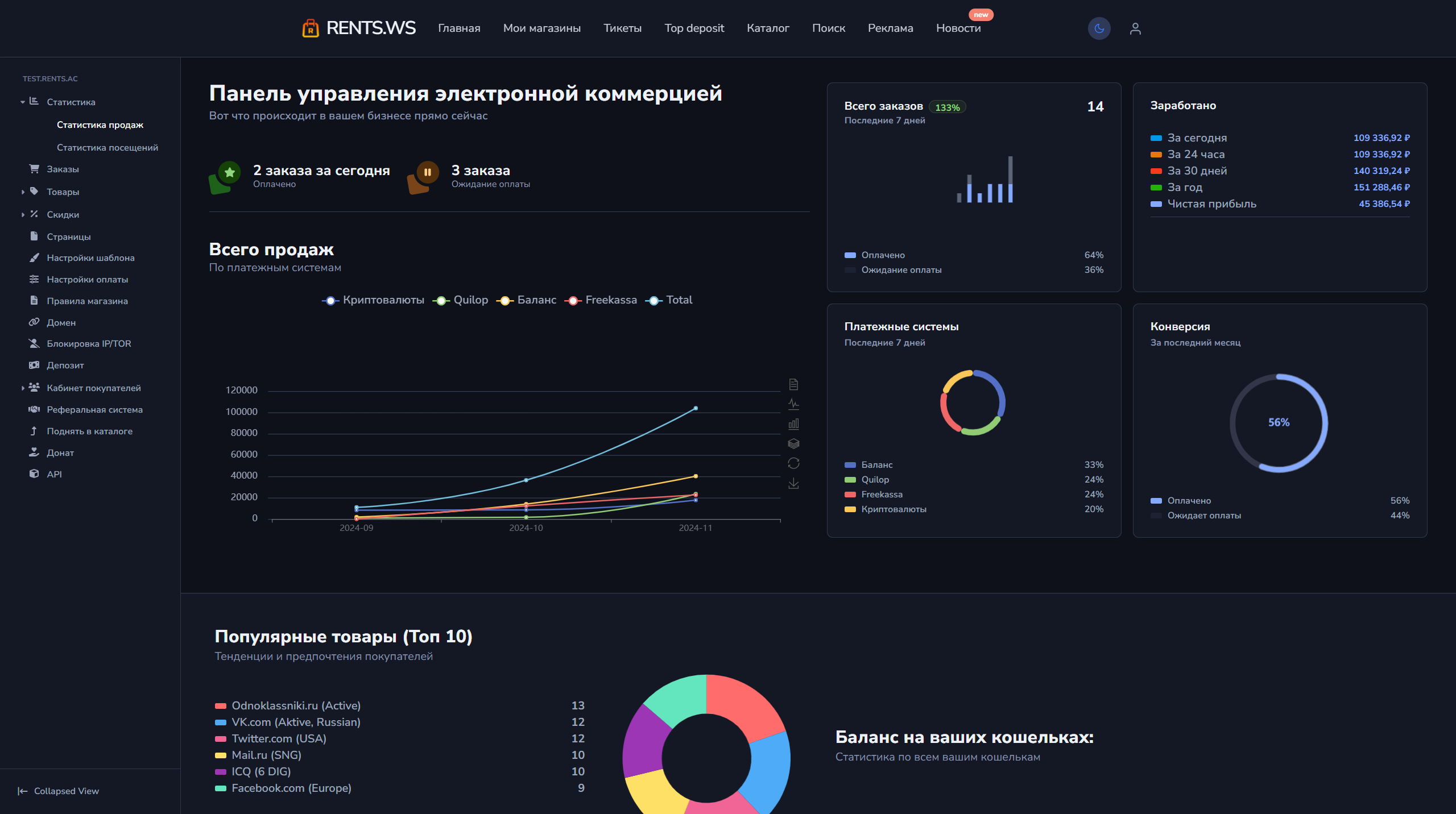Toggle Ожидание оплаты legend in orders card
Image resolution: width=1456 pixels, height=814 pixels.
pos(893,270)
